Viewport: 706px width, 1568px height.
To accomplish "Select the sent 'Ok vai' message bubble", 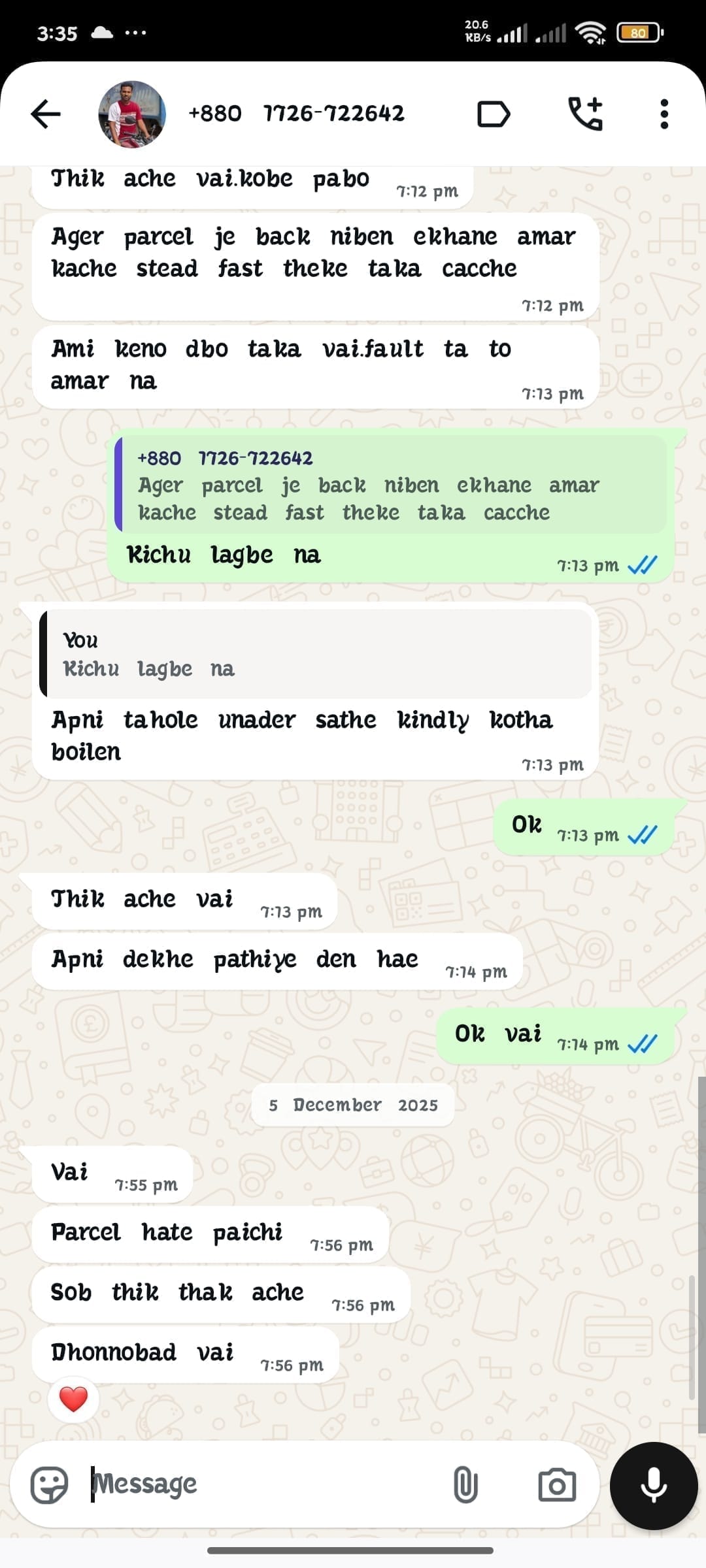I will tap(555, 1036).
